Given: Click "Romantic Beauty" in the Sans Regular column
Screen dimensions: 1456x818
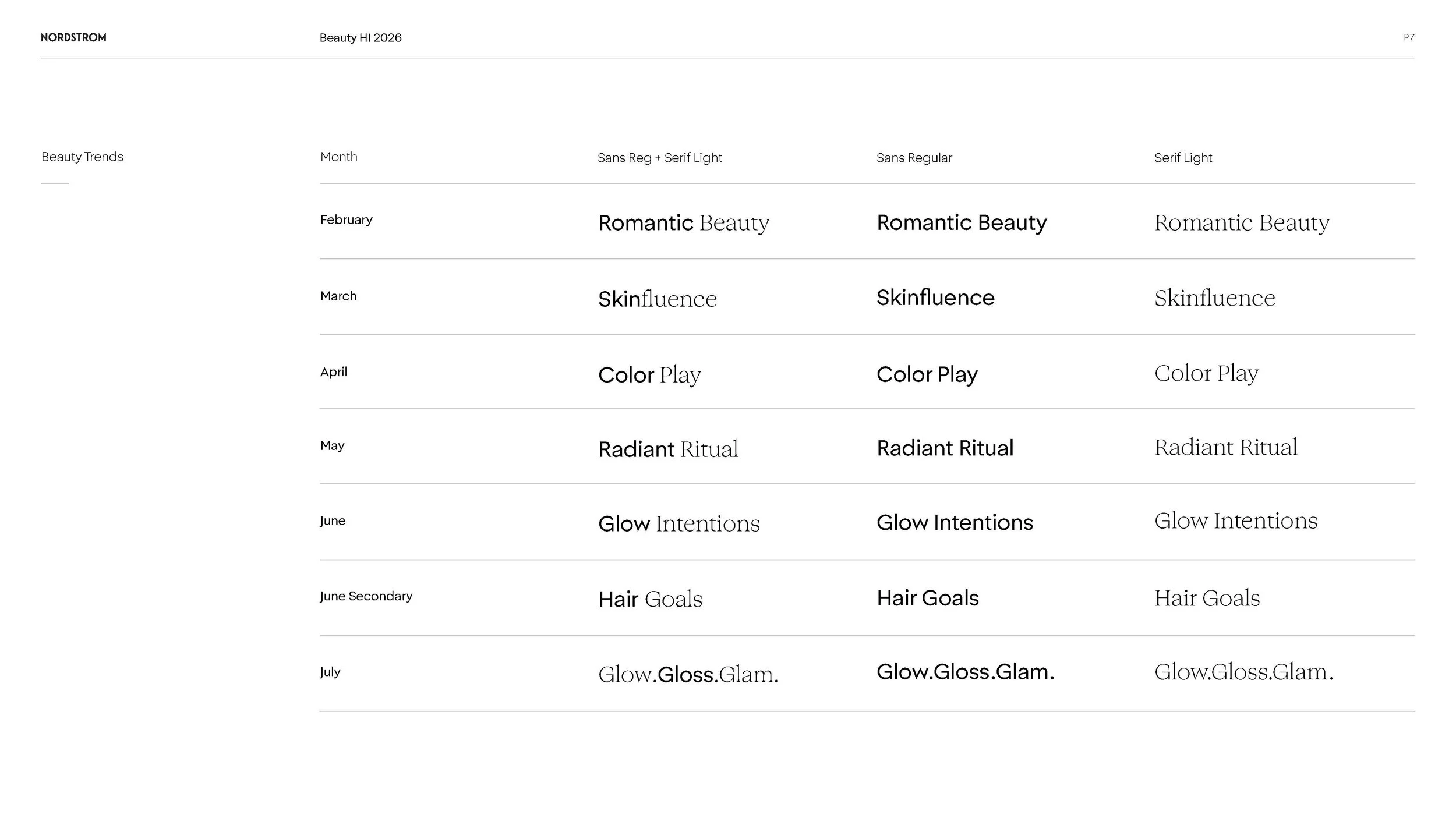Looking at the screenshot, I should click(962, 223).
